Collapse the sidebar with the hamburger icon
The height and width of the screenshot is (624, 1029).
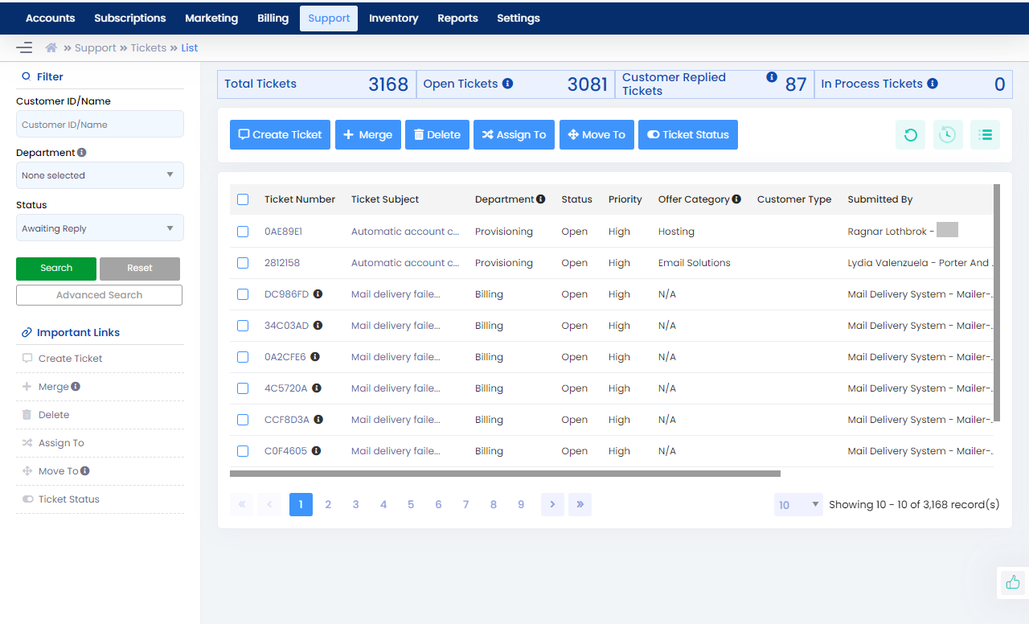tap(24, 47)
